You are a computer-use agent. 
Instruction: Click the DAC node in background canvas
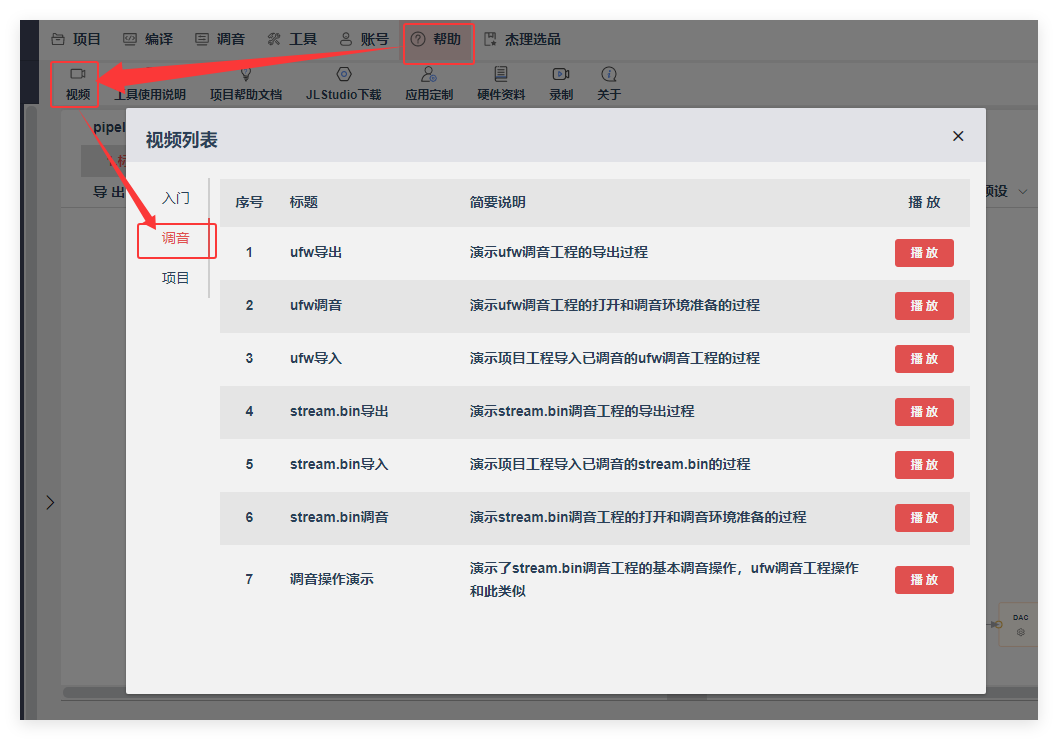1020,625
